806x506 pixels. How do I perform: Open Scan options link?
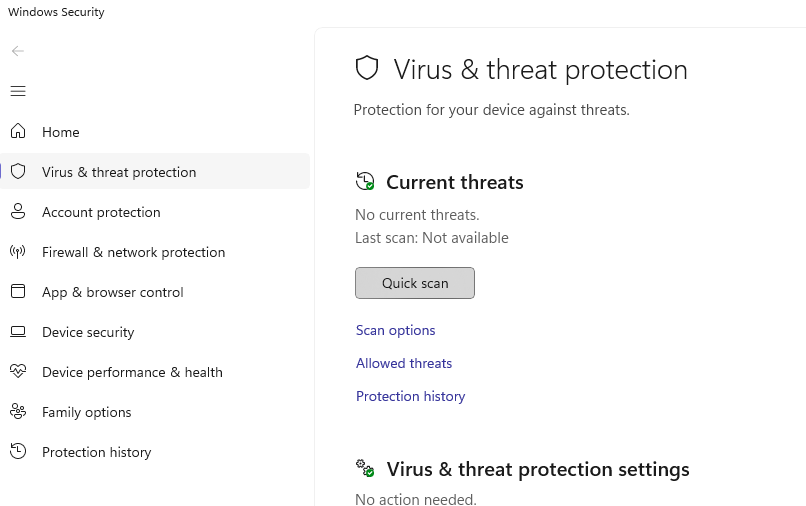(395, 330)
